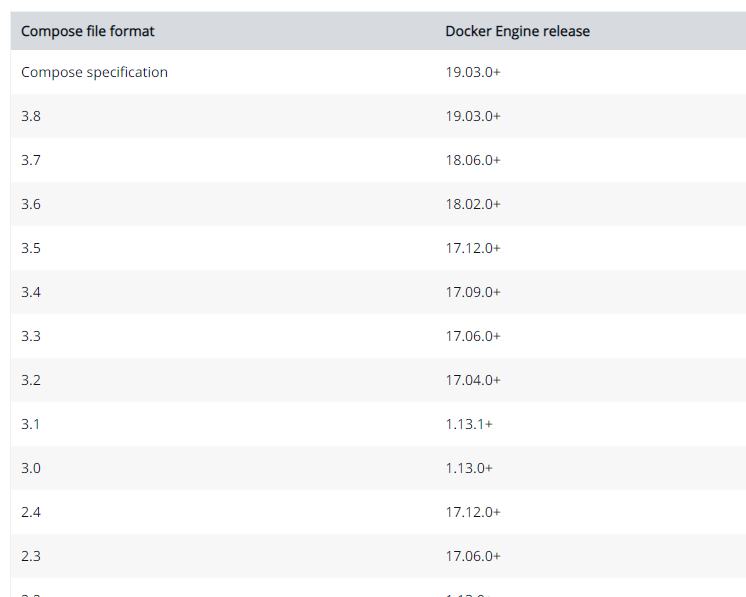Click the "Docker Engine release" column header
The width and height of the screenshot is (746, 597).
[x=517, y=31]
